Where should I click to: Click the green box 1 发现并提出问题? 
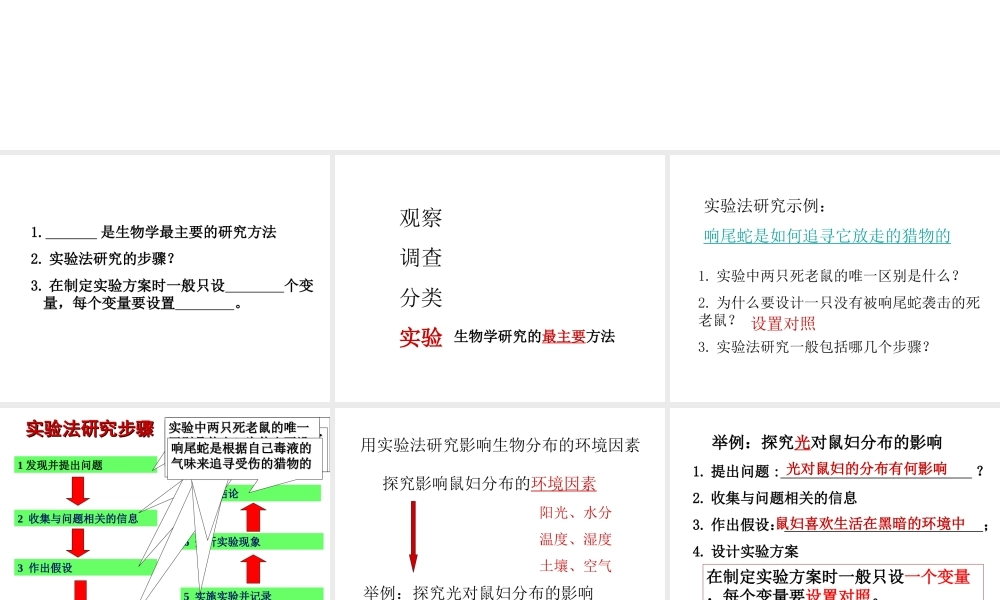click(85, 465)
